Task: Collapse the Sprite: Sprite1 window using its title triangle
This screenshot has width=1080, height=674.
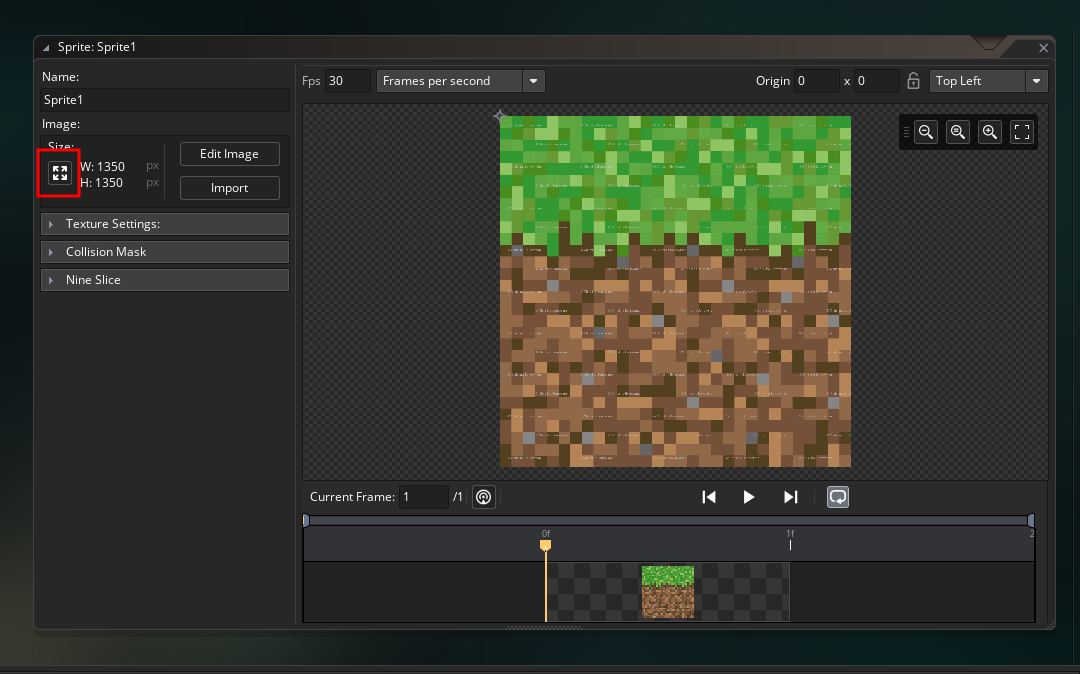Action: coord(46,48)
